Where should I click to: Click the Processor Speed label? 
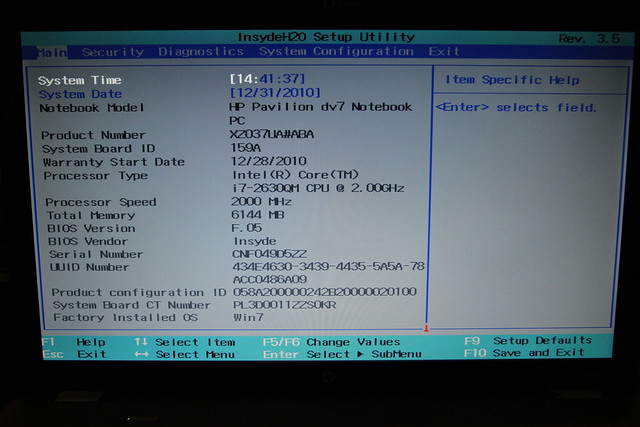tap(101, 202)
